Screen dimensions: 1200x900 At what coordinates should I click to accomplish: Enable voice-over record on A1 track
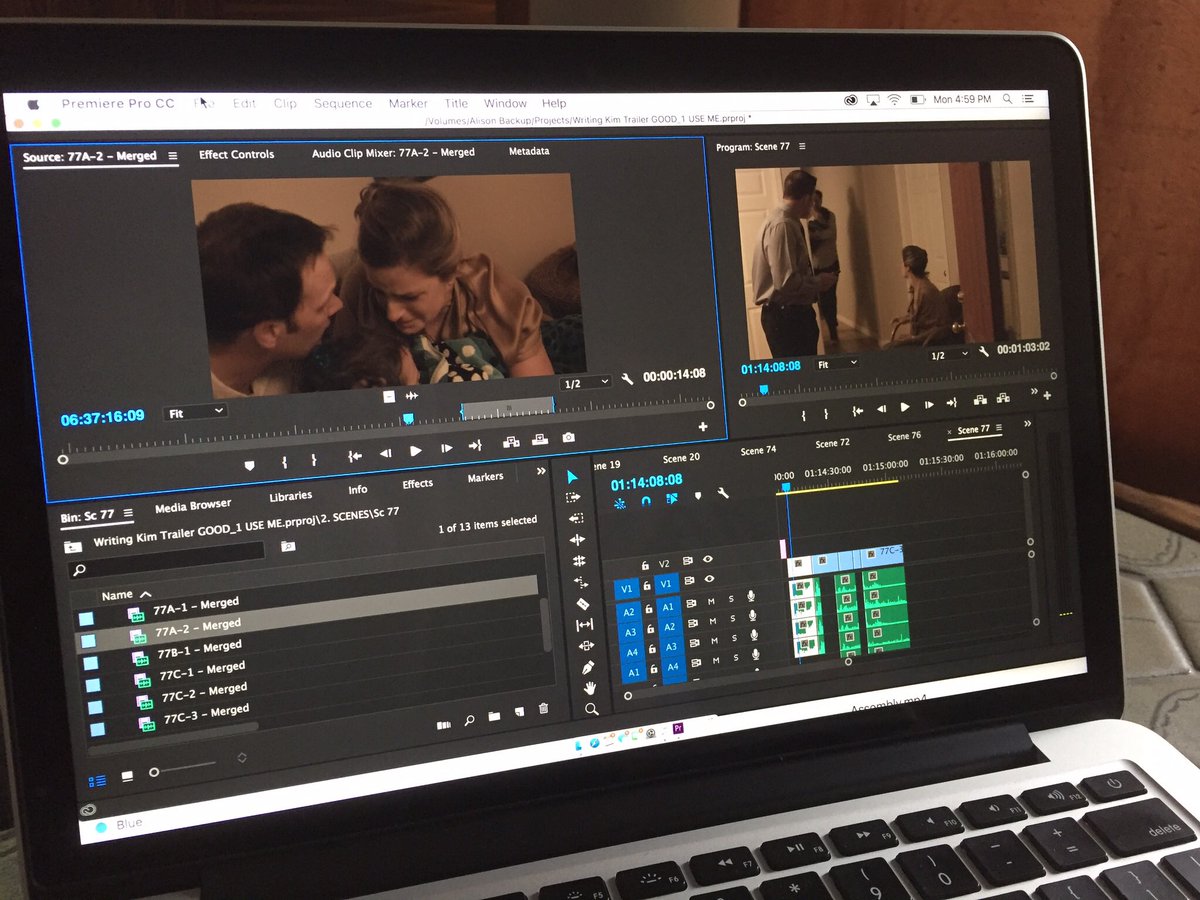click(751, 595)
